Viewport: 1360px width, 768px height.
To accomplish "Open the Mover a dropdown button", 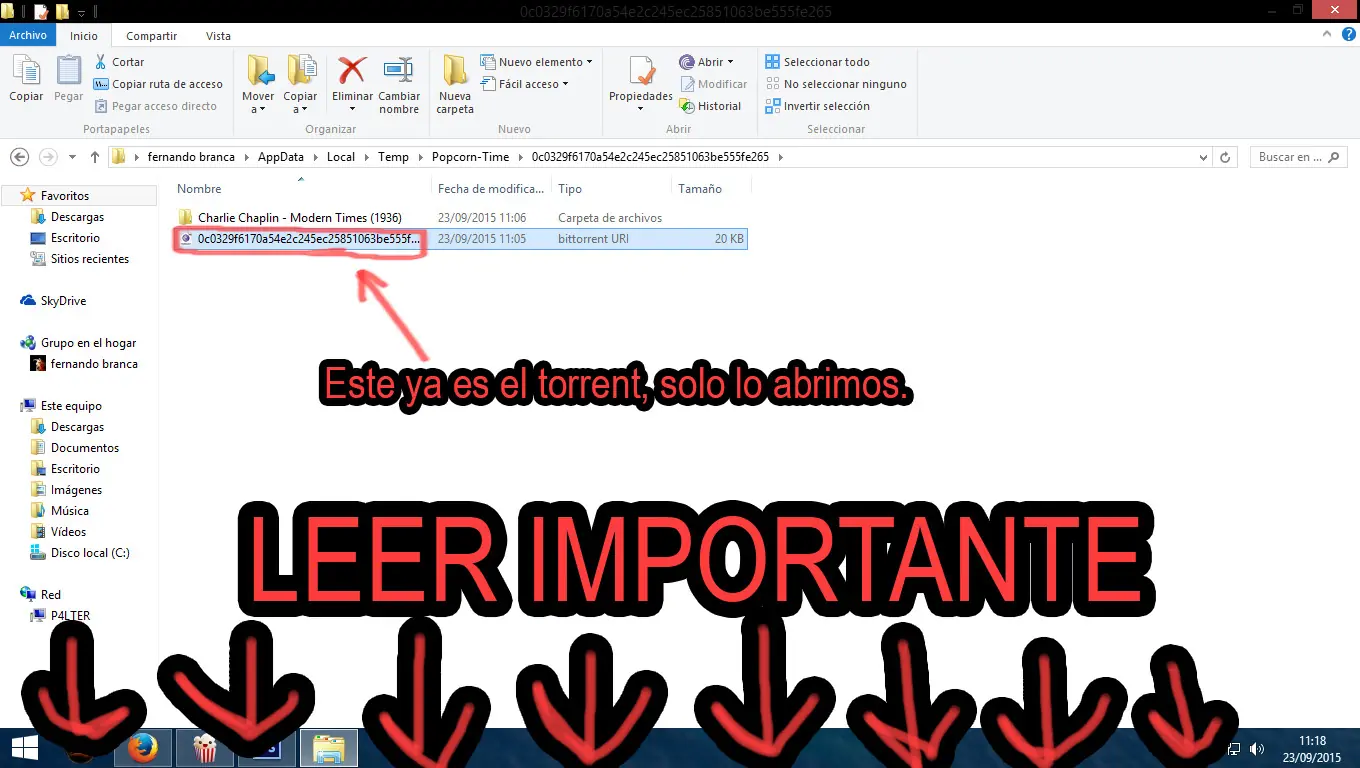I will (258, 84).
